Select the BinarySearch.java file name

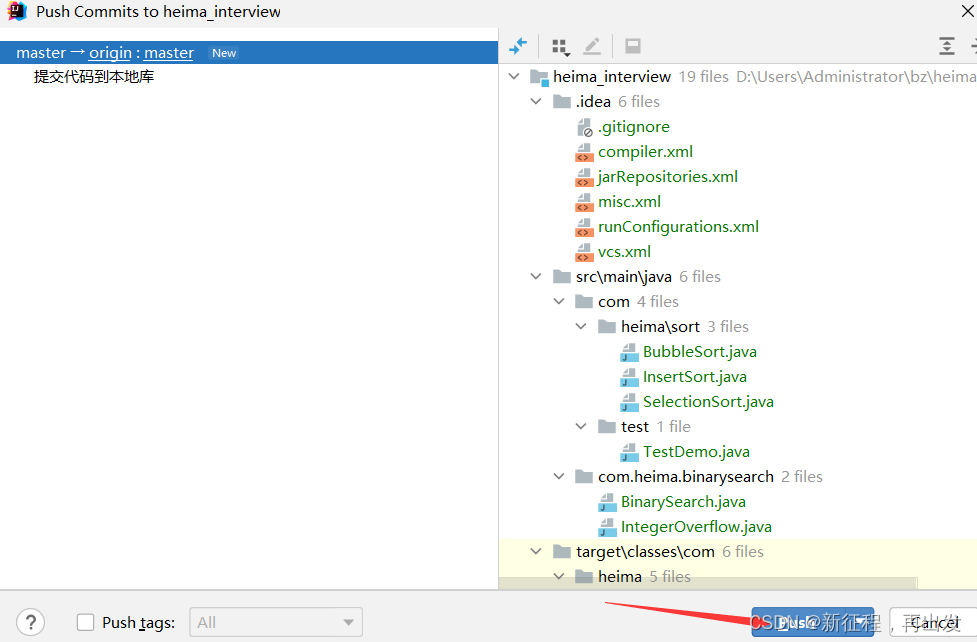click(x=684, y=502)
